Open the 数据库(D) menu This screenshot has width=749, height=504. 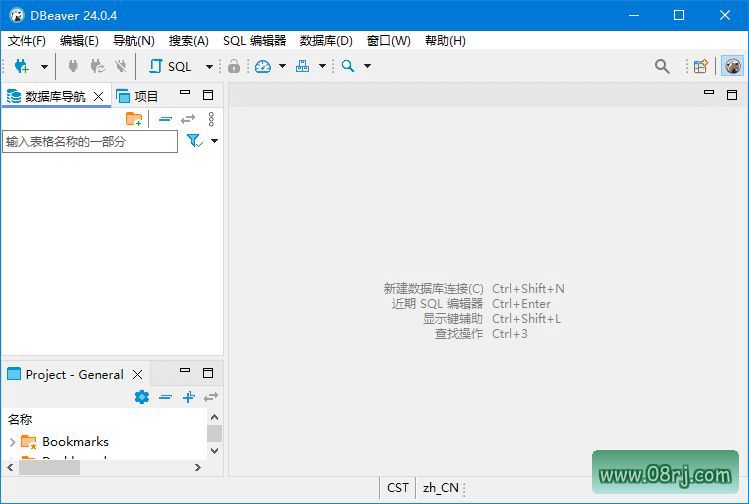point(326,41)
